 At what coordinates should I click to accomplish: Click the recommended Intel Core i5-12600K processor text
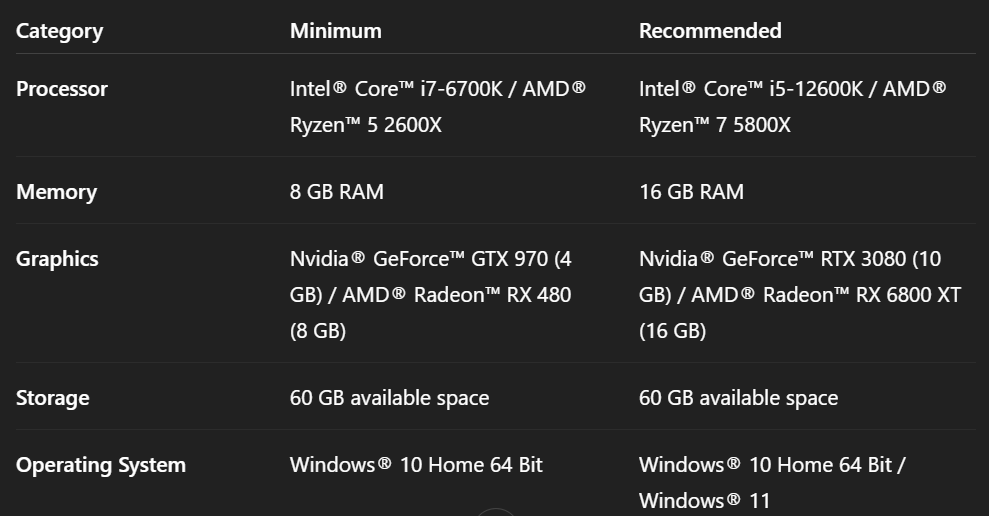(751, 89)
